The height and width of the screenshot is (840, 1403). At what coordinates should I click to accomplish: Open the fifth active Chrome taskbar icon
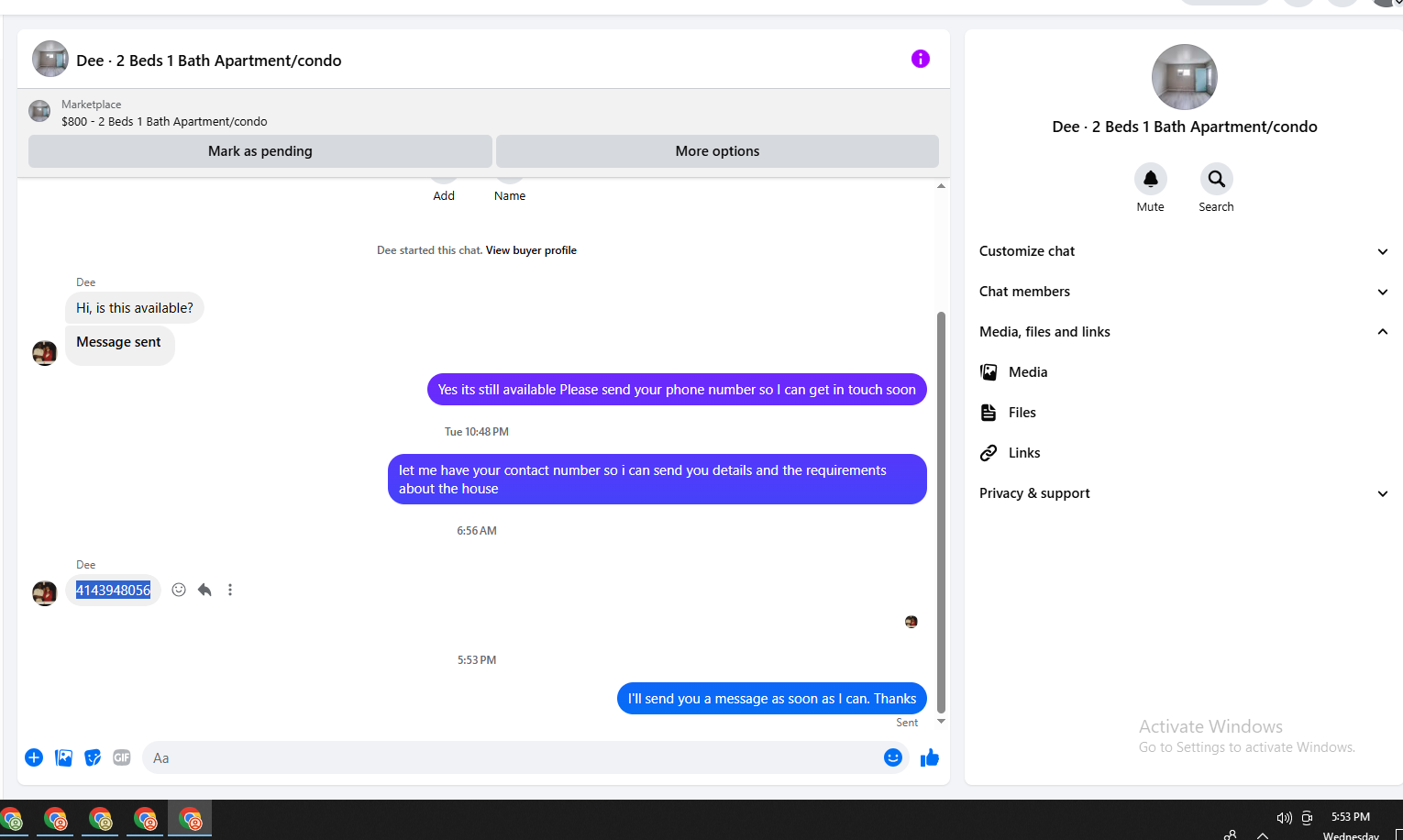190,819
